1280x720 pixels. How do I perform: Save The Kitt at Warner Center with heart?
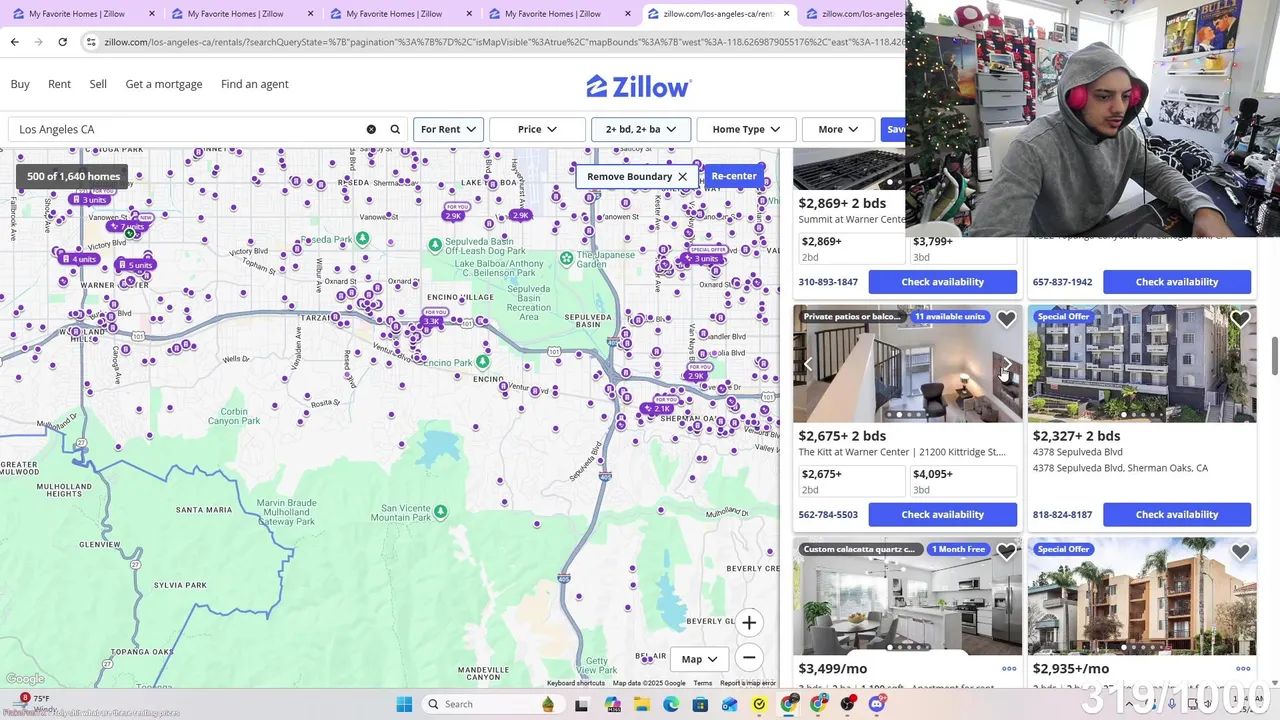tap(1006, 319)
